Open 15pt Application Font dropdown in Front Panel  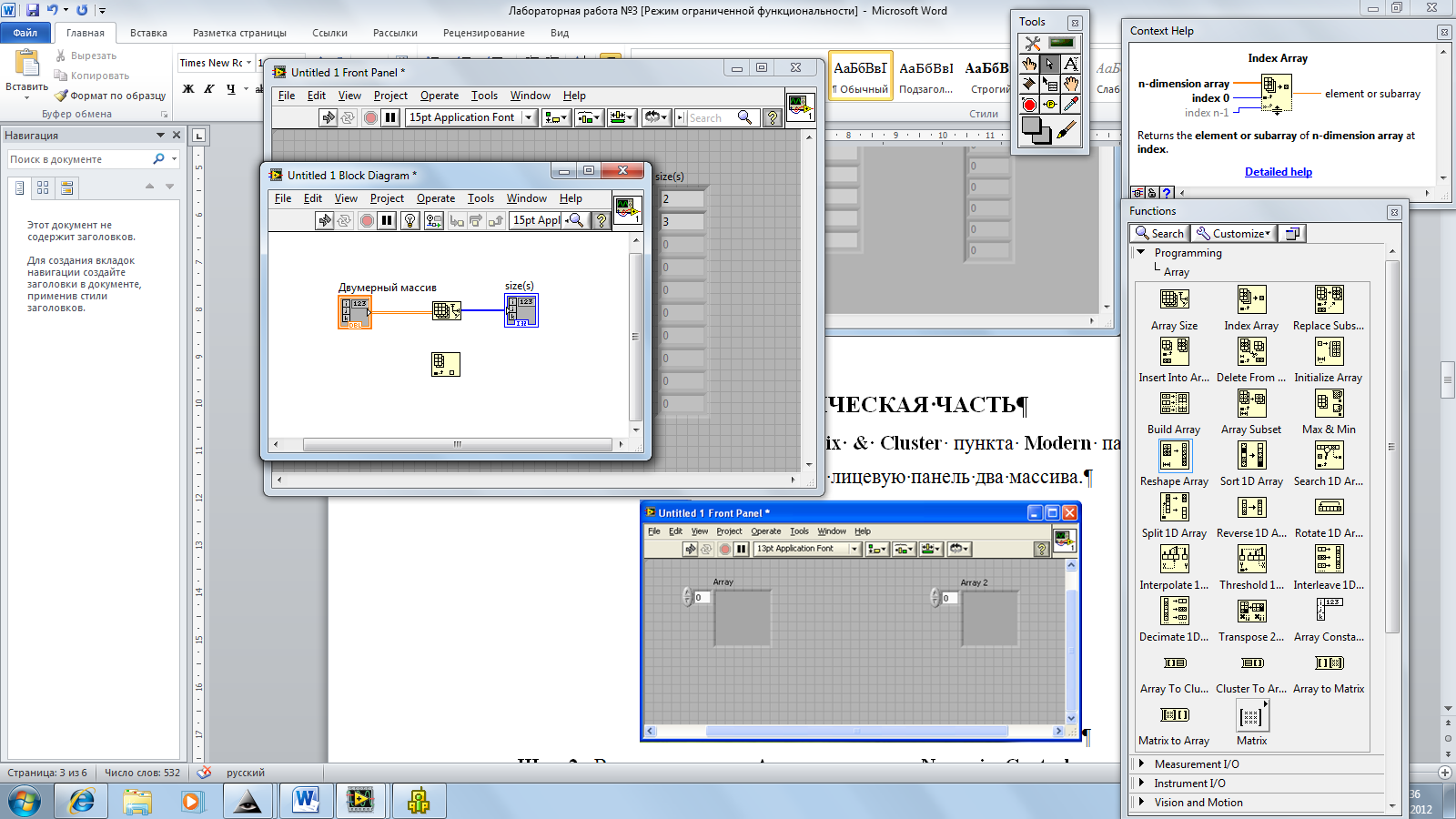click(470, 117)
